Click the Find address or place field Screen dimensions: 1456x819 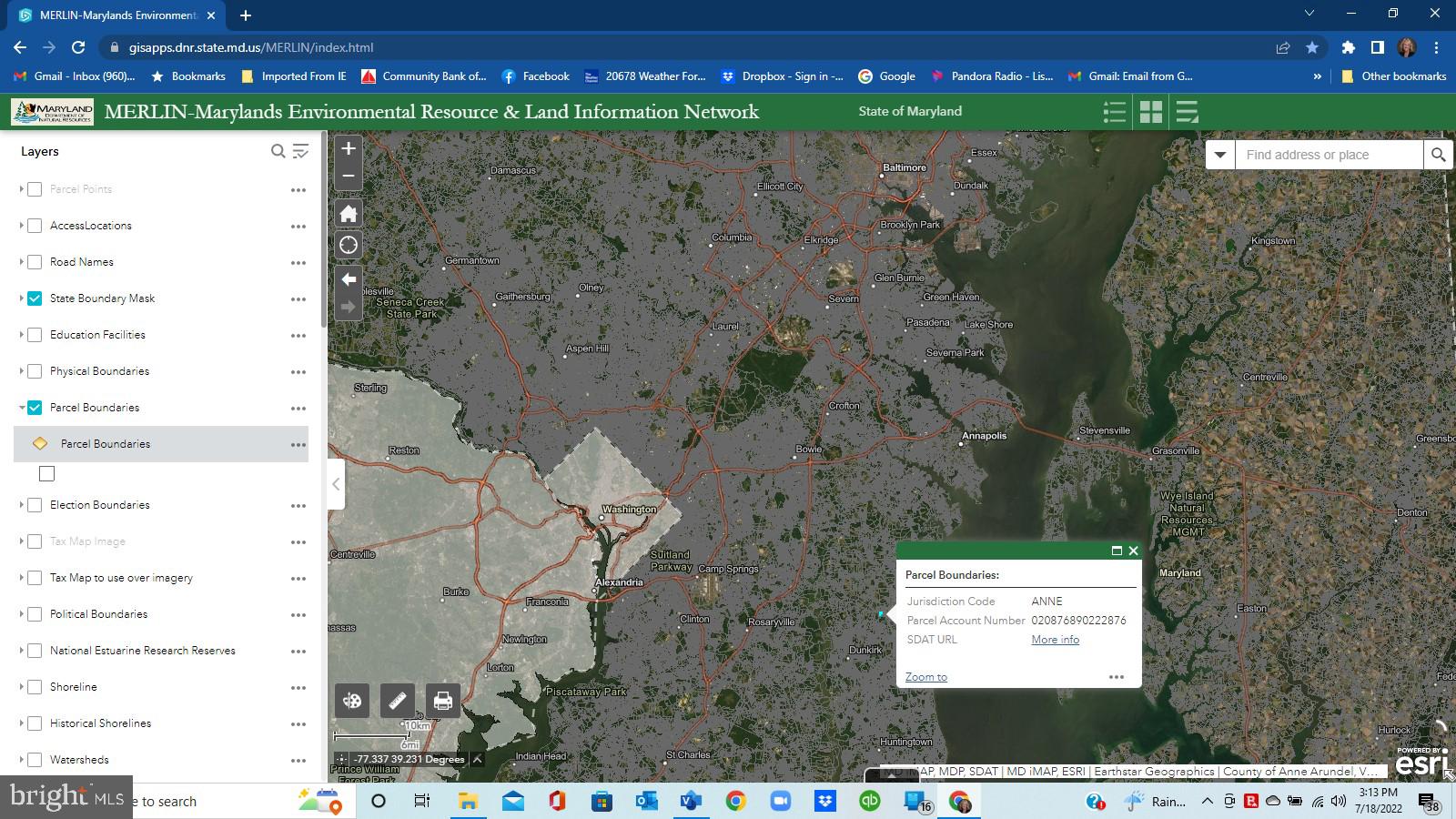(x=1329, y=155)
